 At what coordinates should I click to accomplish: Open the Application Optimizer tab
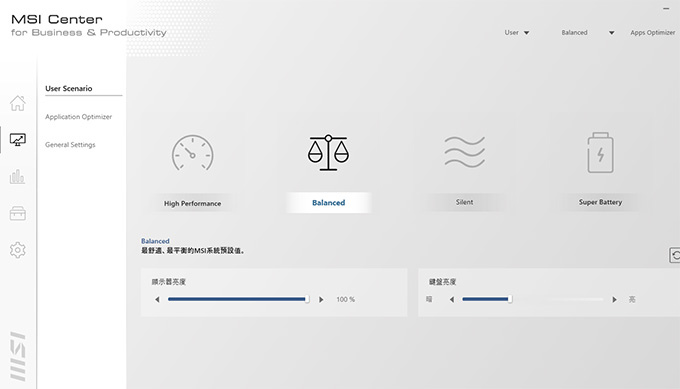coord(78,117)
